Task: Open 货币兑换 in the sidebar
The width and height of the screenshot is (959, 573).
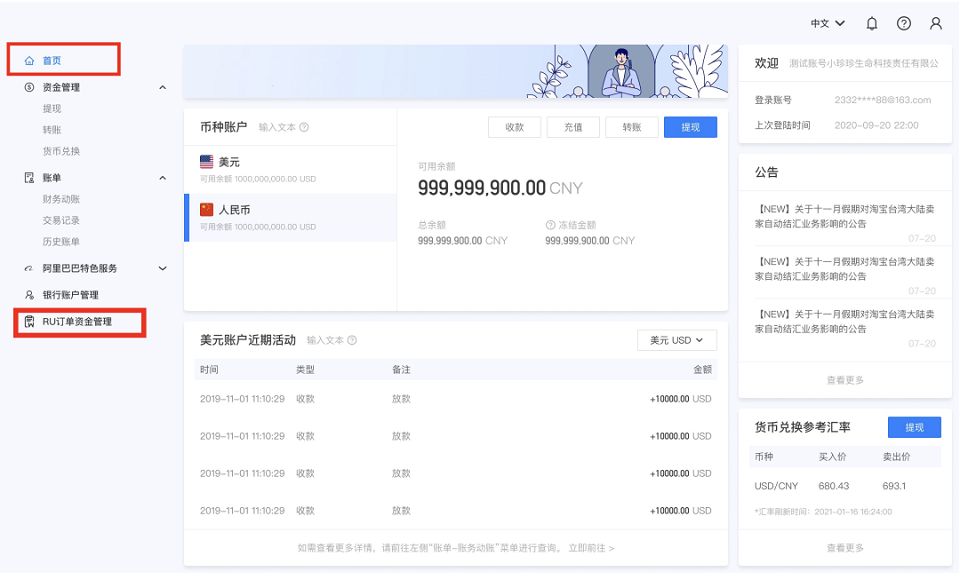Action: coord(61,151)
